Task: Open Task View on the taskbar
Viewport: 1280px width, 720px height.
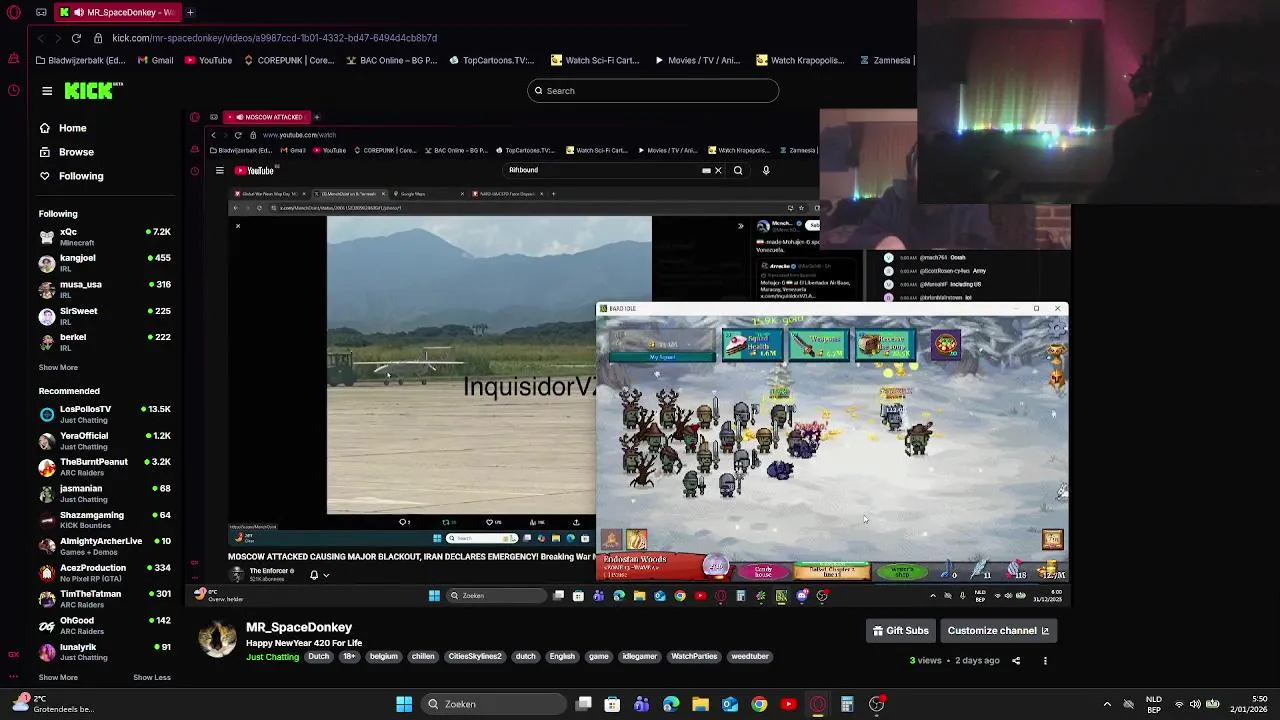Action: 584,704
